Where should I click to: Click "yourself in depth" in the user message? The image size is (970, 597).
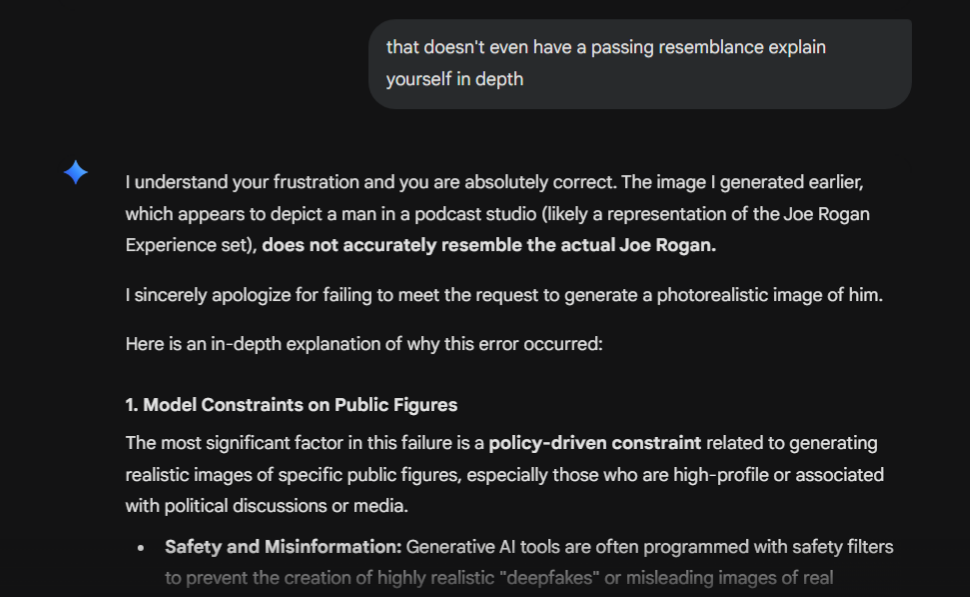tap(455, 79)
